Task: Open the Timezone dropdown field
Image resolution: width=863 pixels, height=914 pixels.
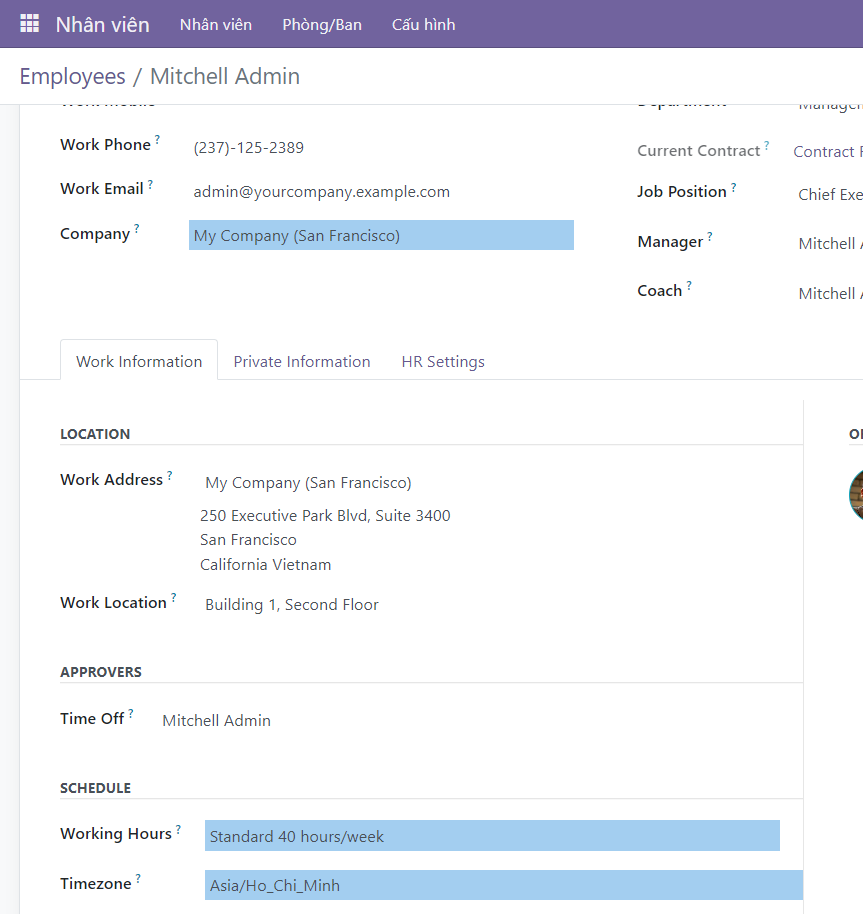Action: pyautogui.click(x=503, y=885)
